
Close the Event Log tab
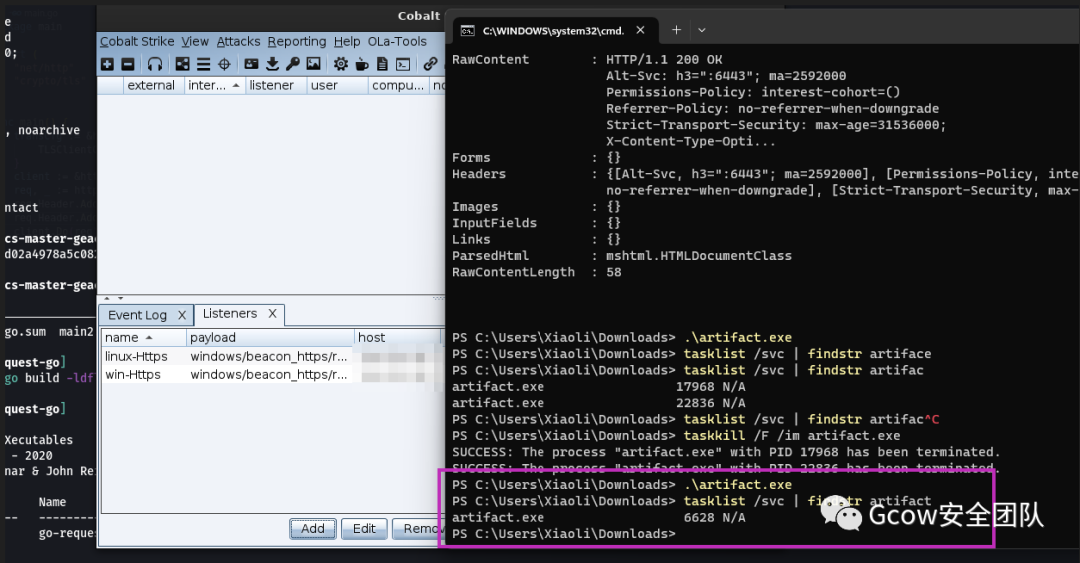182,315
